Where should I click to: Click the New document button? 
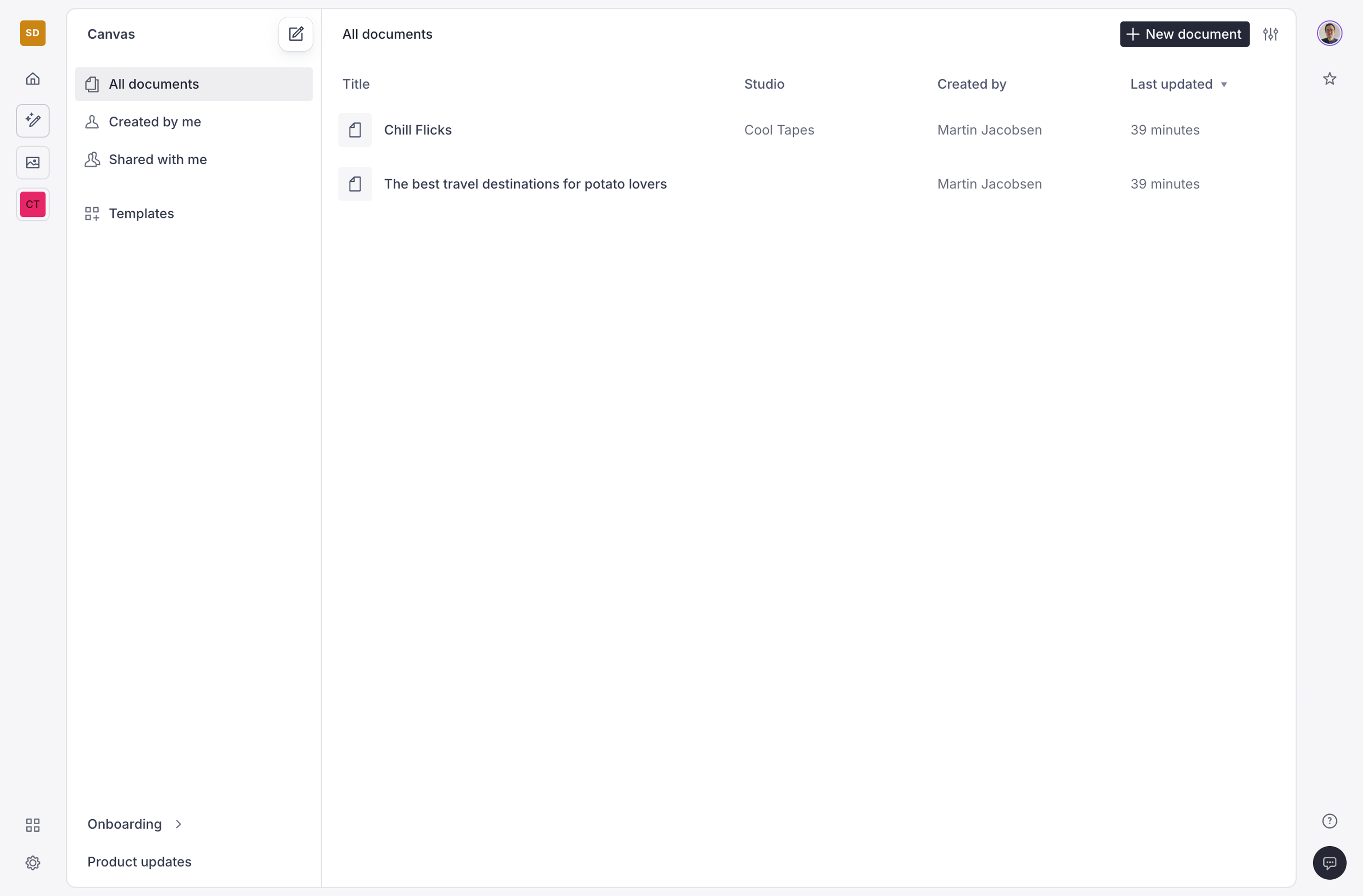[x=1184, y=34]
